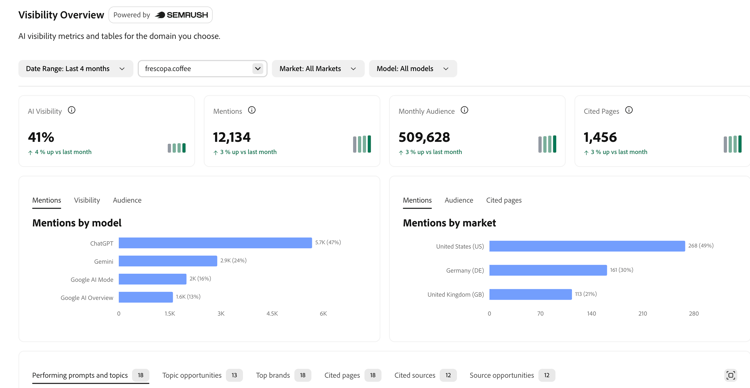Click the ChatGPT mentions bar
This screenshot has width=750, height=388.
point(215,243)
